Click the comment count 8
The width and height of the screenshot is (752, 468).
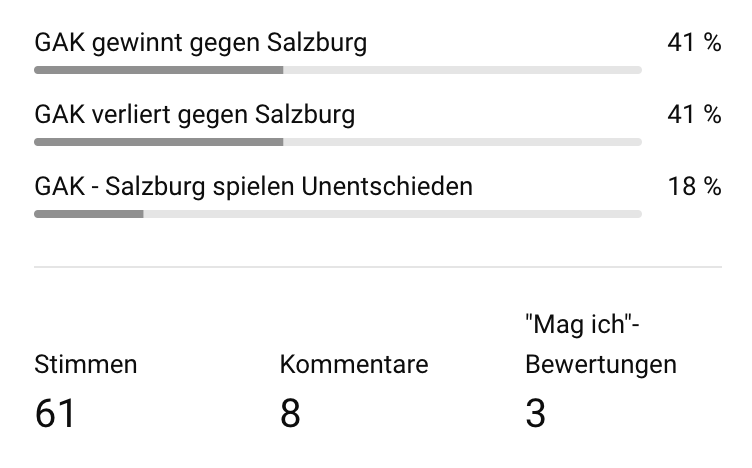(290, 413)
